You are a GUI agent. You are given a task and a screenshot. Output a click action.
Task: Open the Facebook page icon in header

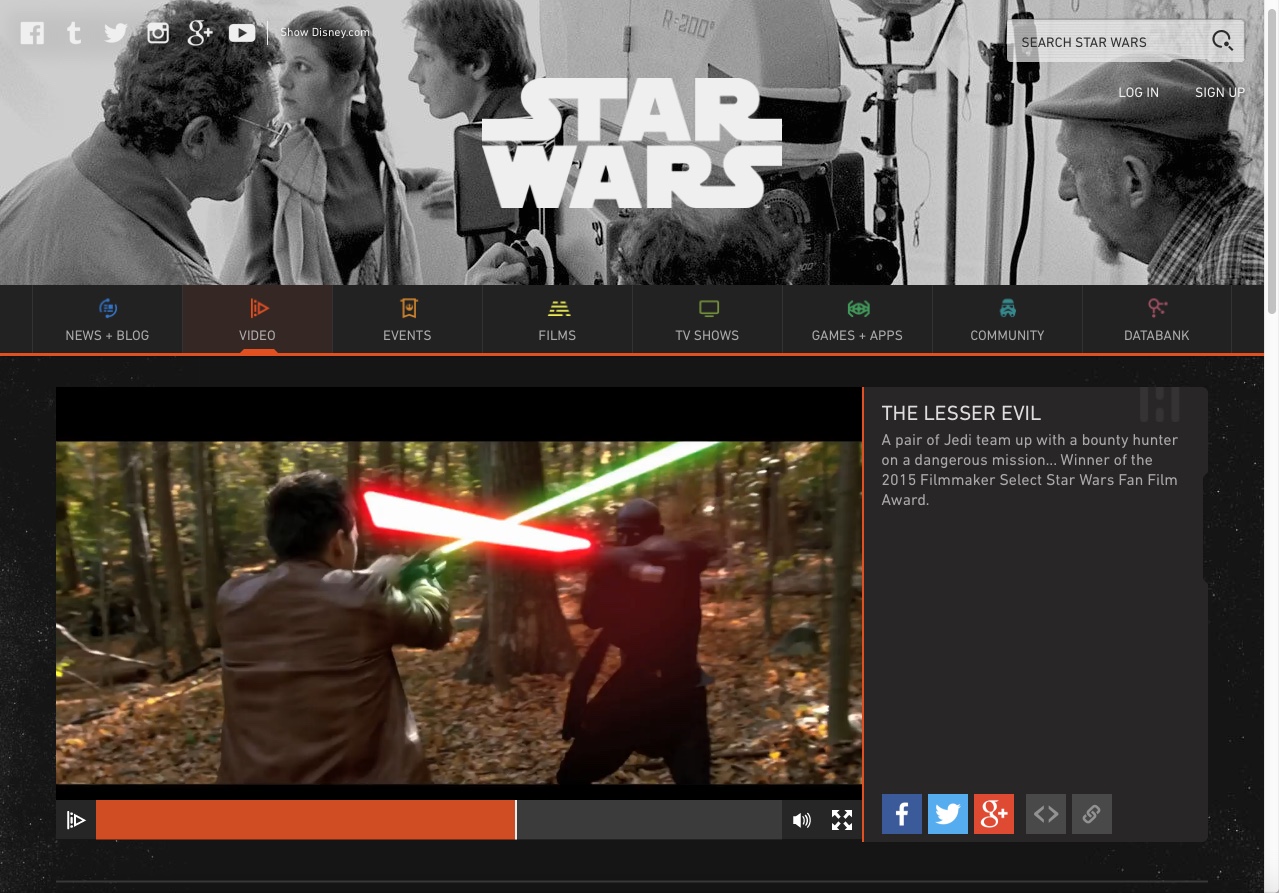32,33
